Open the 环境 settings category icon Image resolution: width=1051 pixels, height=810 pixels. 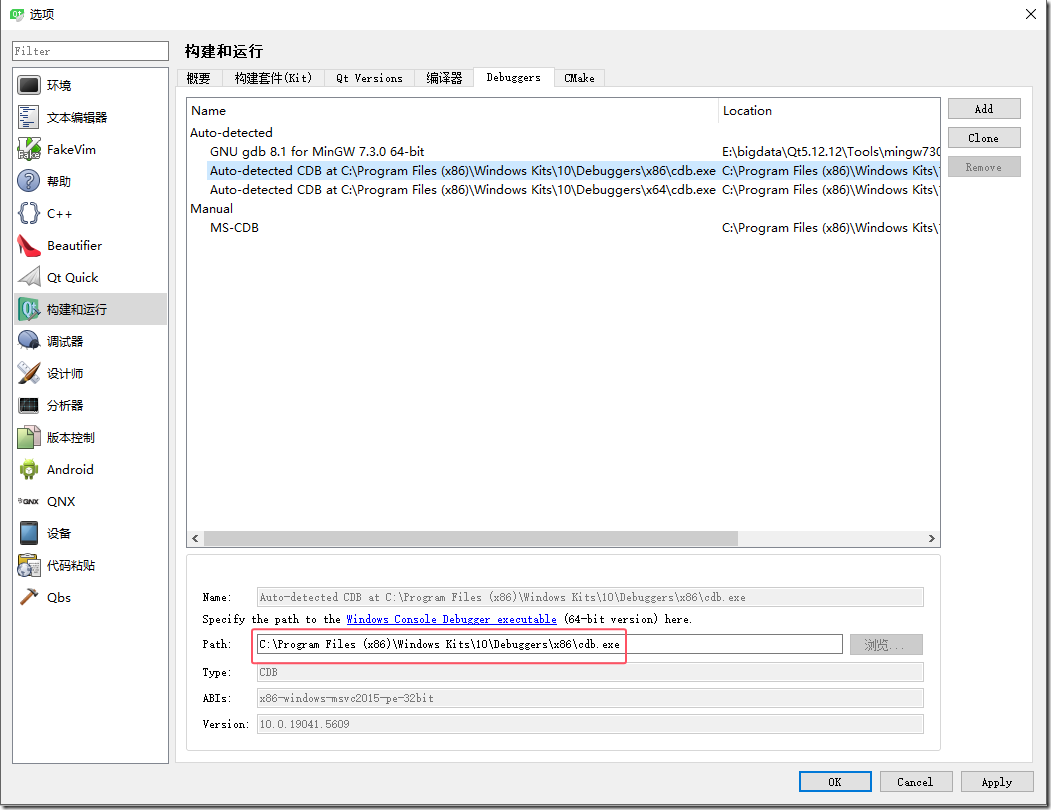pyautogui.click(x=29, y=85)
